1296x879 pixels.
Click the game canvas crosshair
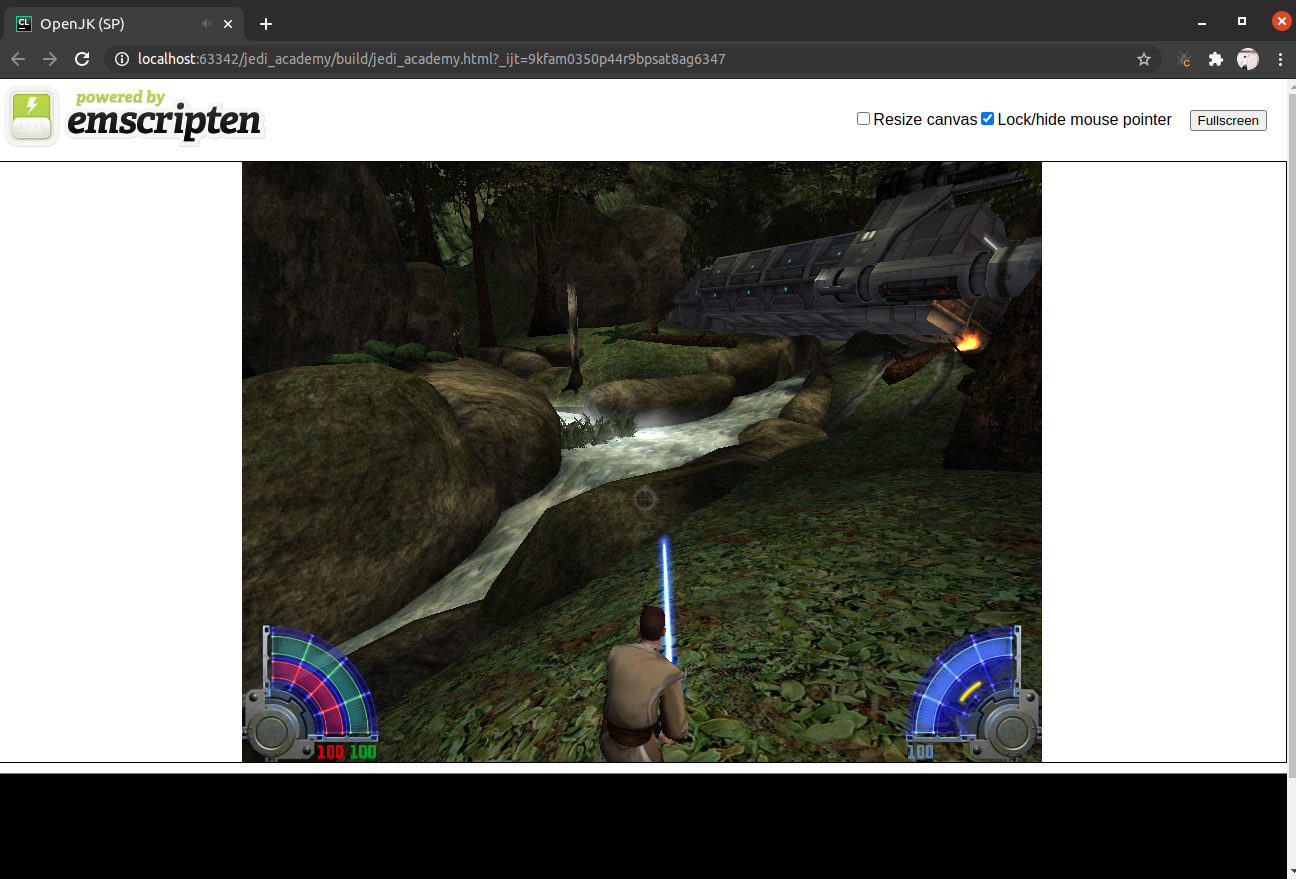click(x=645, y=497)
